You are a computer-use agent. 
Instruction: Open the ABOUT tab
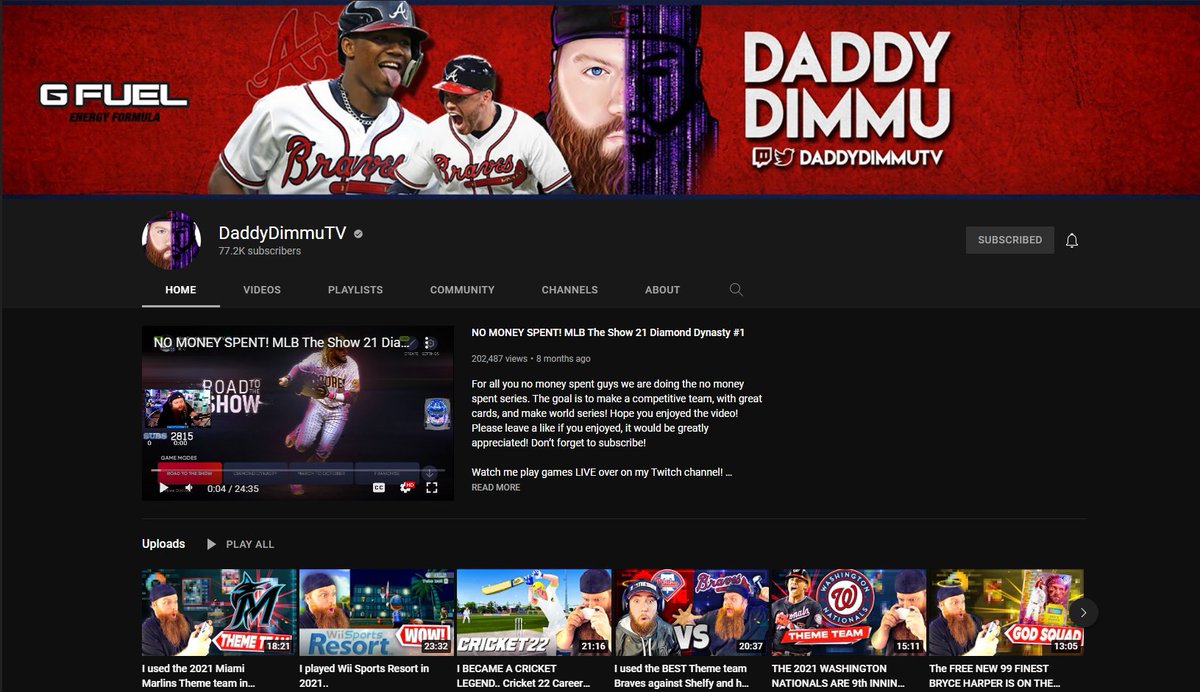pyautogui.click(x=662, y=290)
